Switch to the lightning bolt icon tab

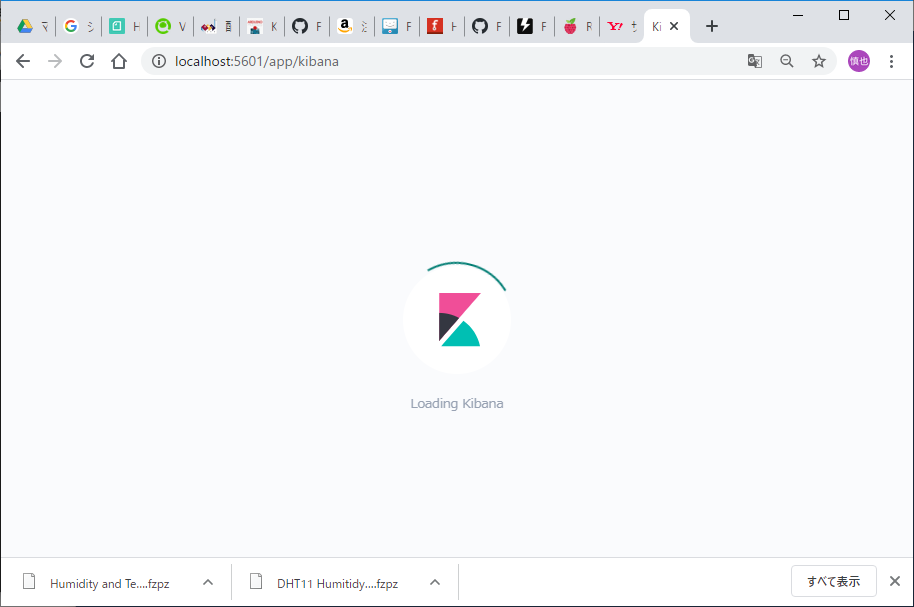pyautogui.click(x=532, y=26)
